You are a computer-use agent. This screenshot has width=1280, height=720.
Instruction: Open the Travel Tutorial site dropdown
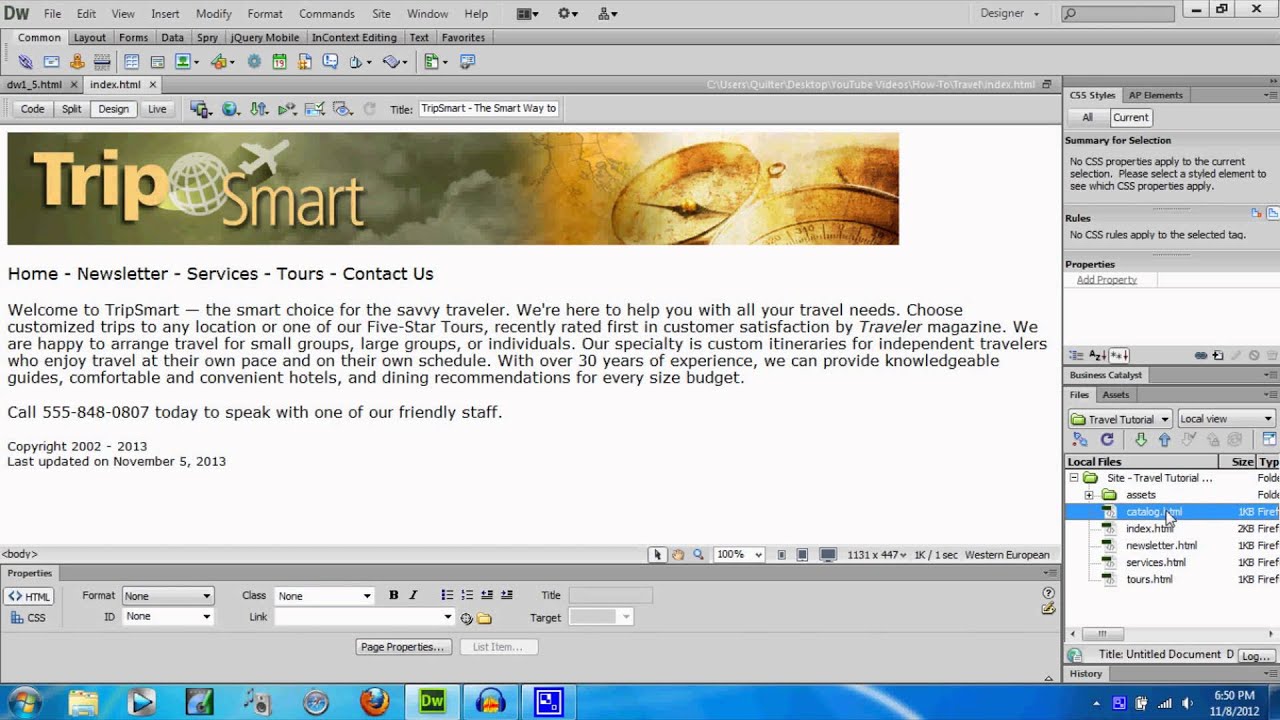point(1120,419)
